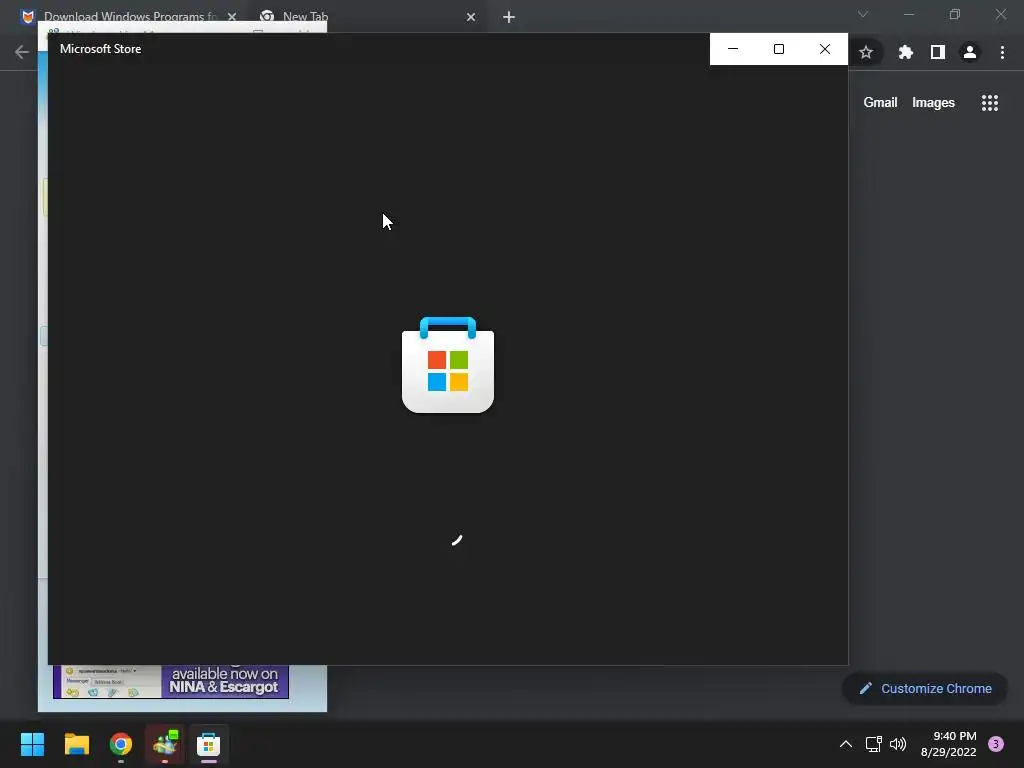Open the Images link

pos(933,103)
